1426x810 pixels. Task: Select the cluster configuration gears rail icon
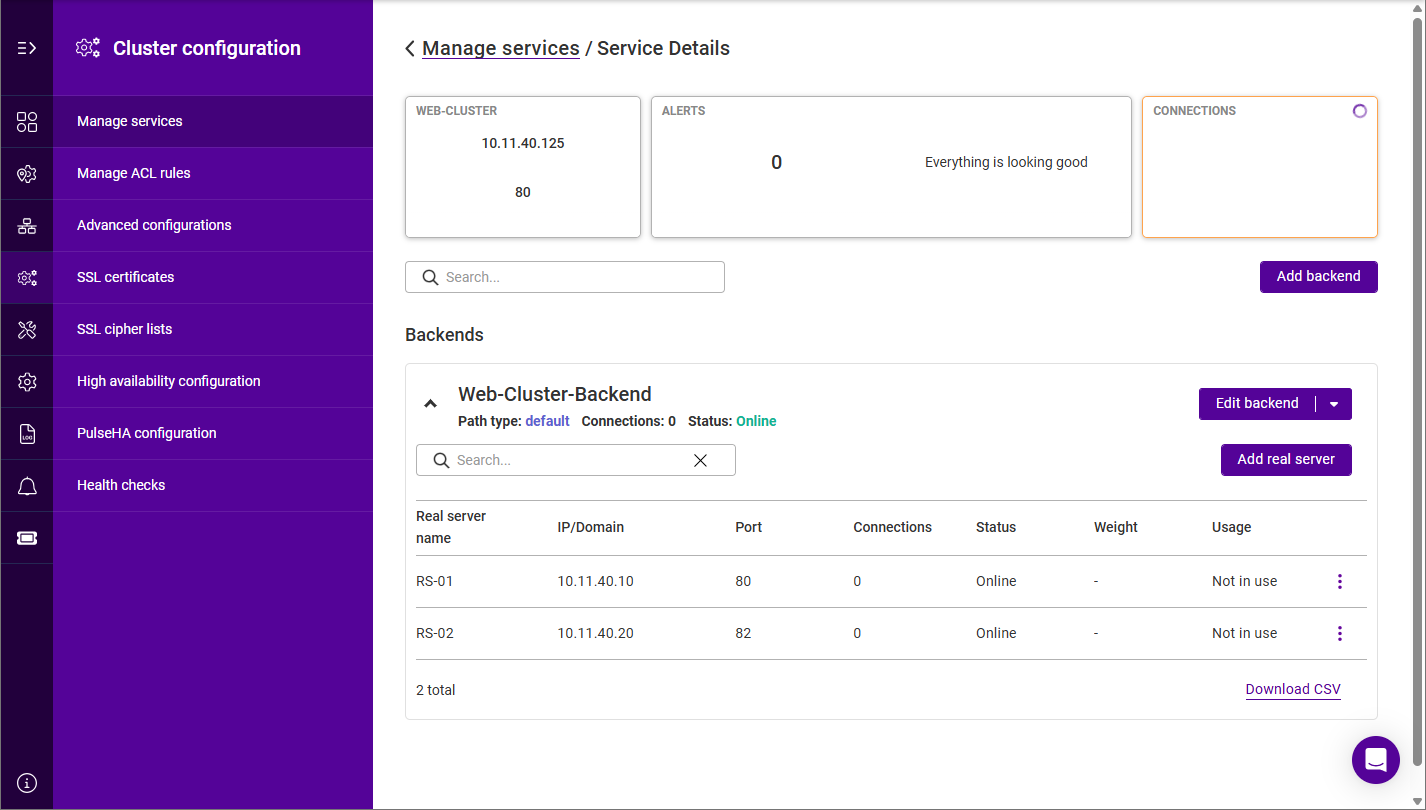[x=27, y=278]
